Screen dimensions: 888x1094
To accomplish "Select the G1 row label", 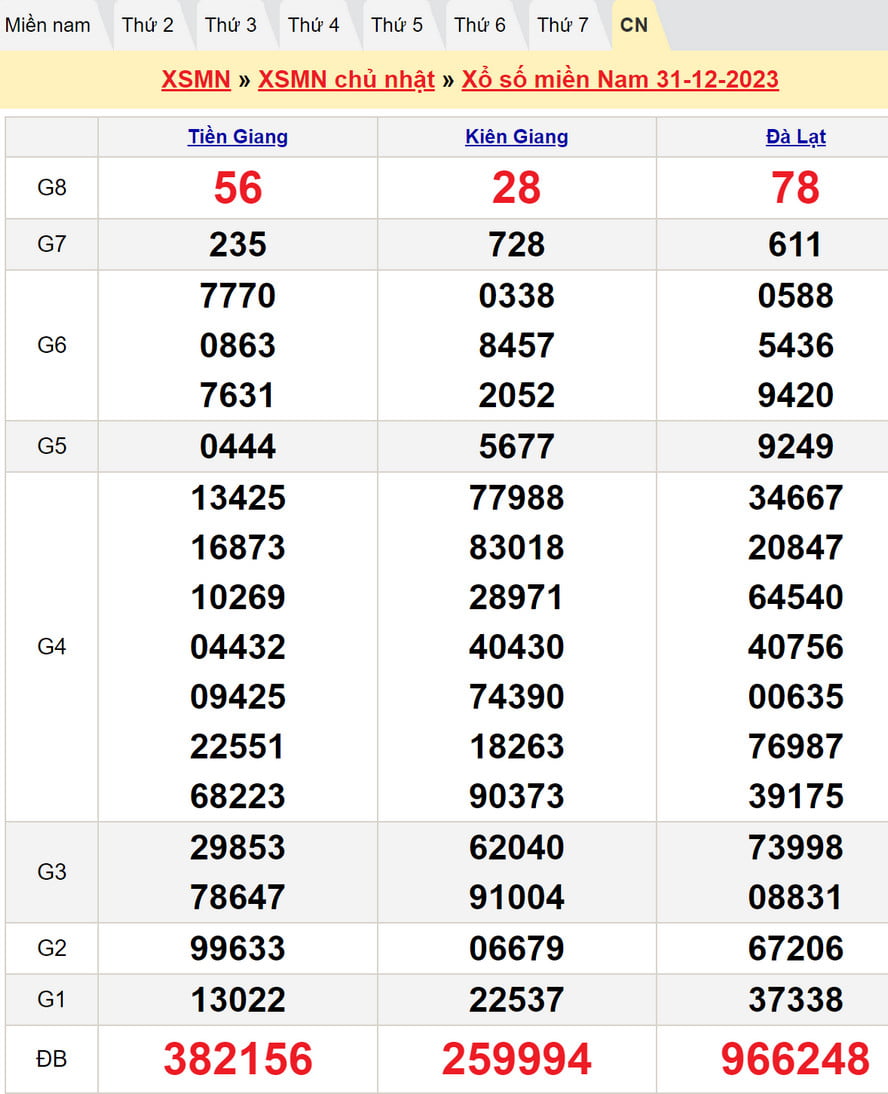I will (52, 999).
